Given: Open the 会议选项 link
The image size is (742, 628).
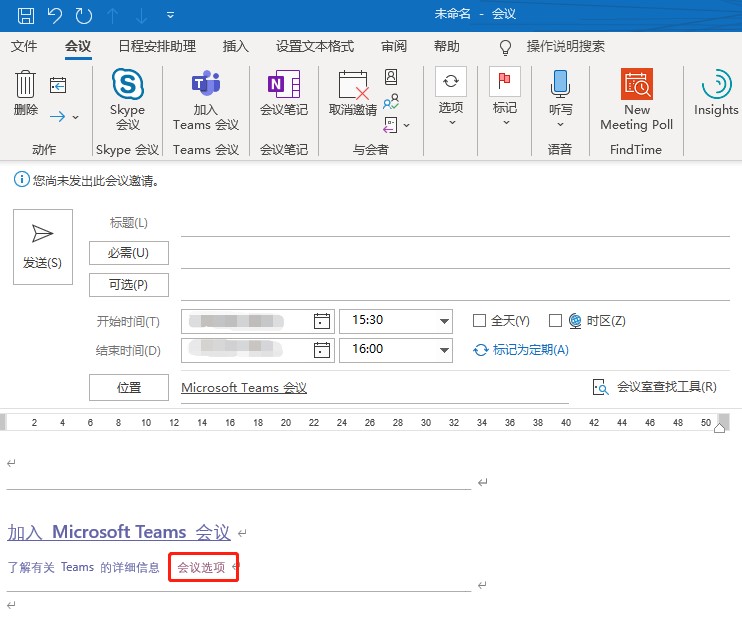Looking at the screenshot, I should 201,567.
